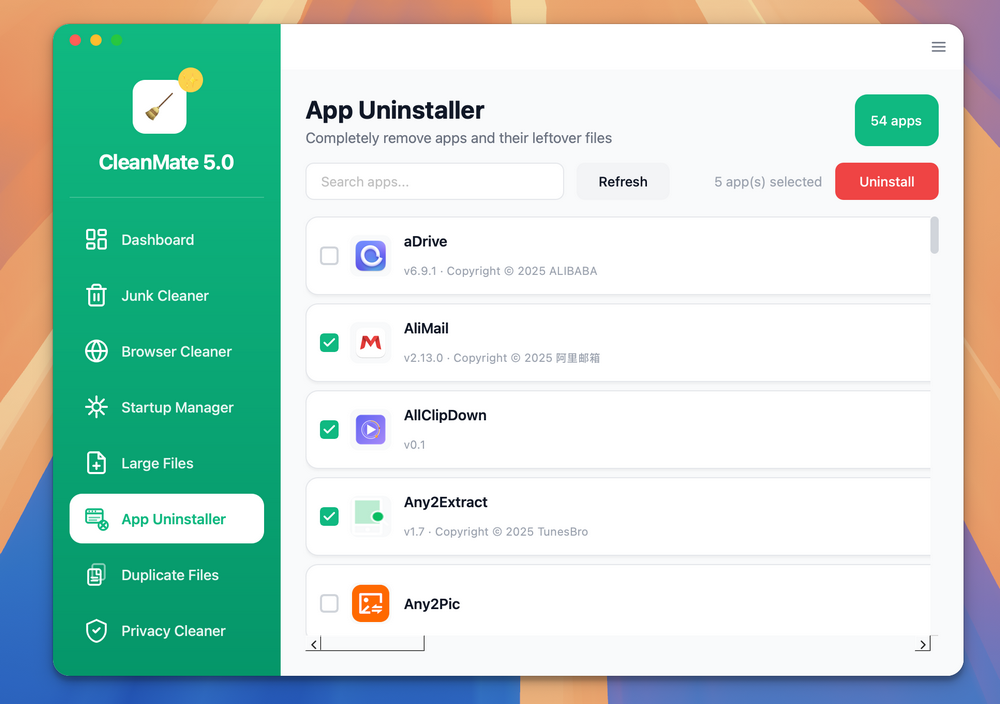Open the hamburger menu icon
This screenshot has width=1000, height=704.
pyautogui.click(x=938, y=47)
